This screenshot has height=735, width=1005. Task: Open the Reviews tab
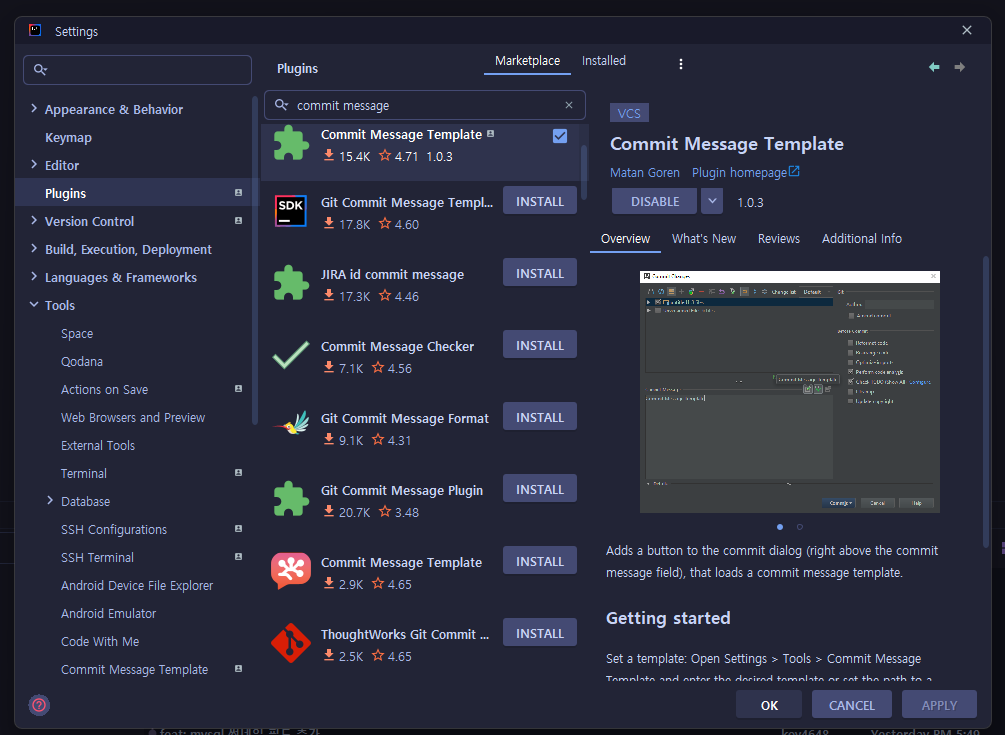tap(777, 238)
